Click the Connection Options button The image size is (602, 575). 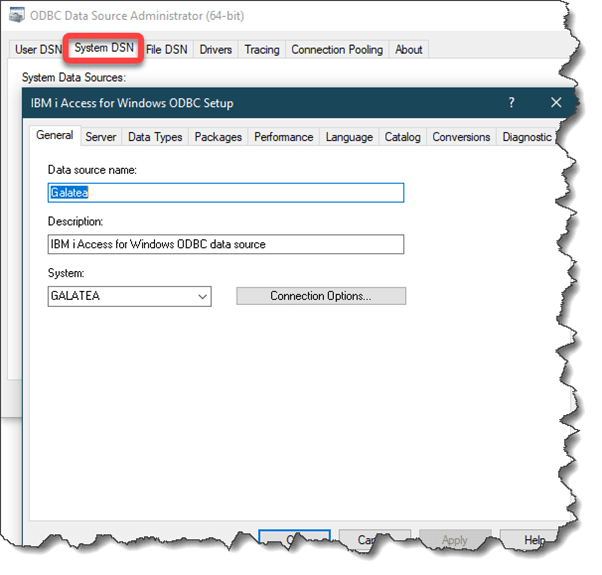pyautogui.click(x=321, y=296)
